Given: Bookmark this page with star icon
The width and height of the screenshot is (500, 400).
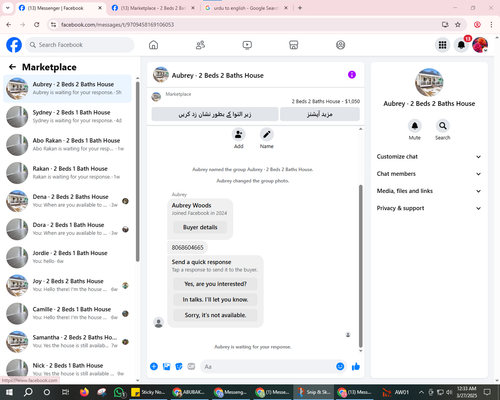Looking at the screenshot, I should tap(458, 24).
